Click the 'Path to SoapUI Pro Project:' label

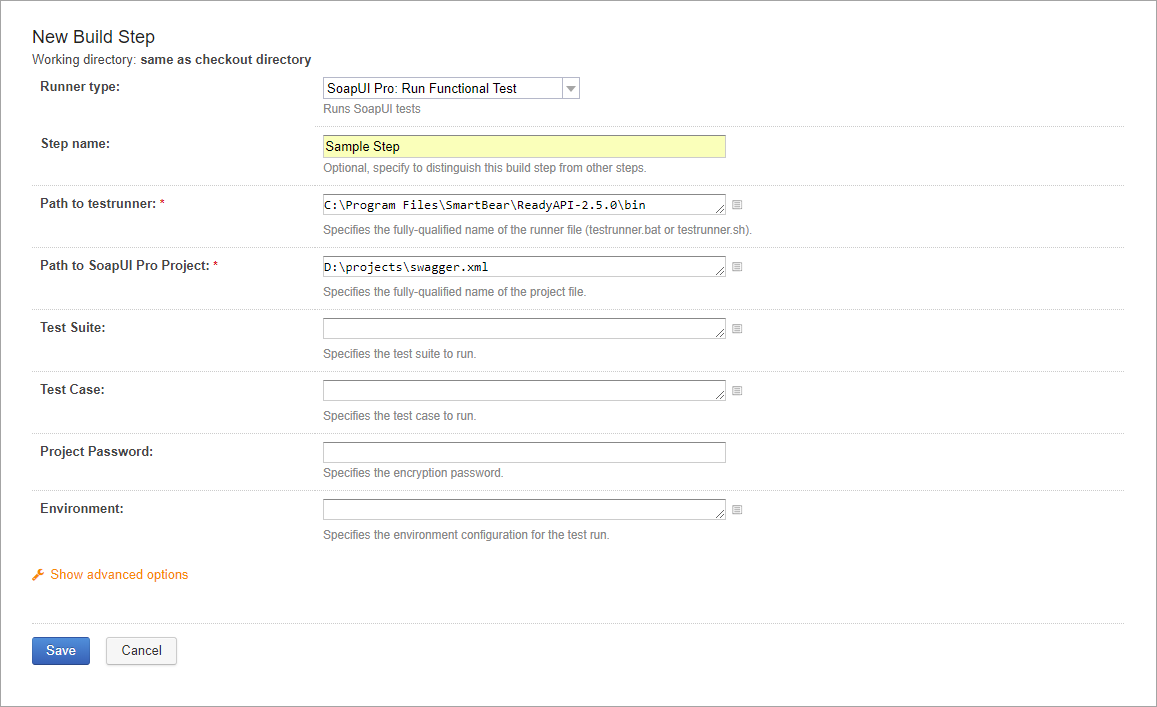[x=125, y=265]
